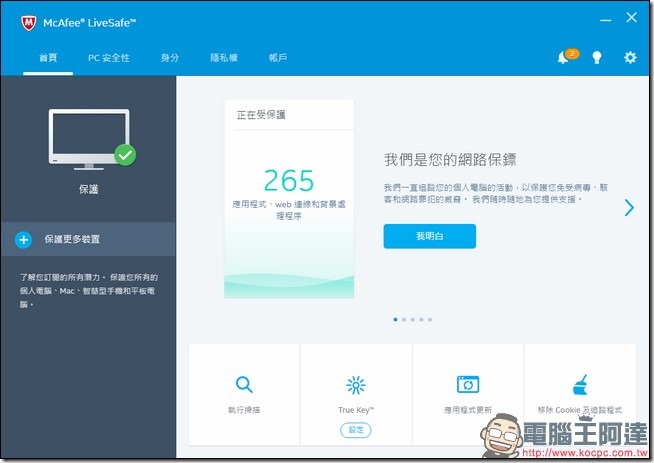Click the lightbulb tips icon
The image size is (654, 463).
(x=597, y=58)
